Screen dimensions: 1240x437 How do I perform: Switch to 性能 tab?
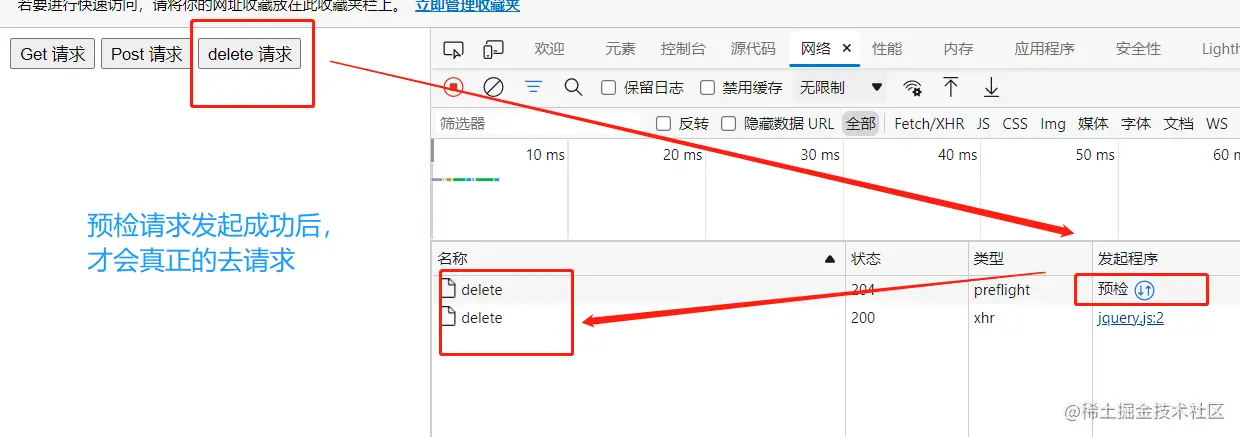[887, 49]
